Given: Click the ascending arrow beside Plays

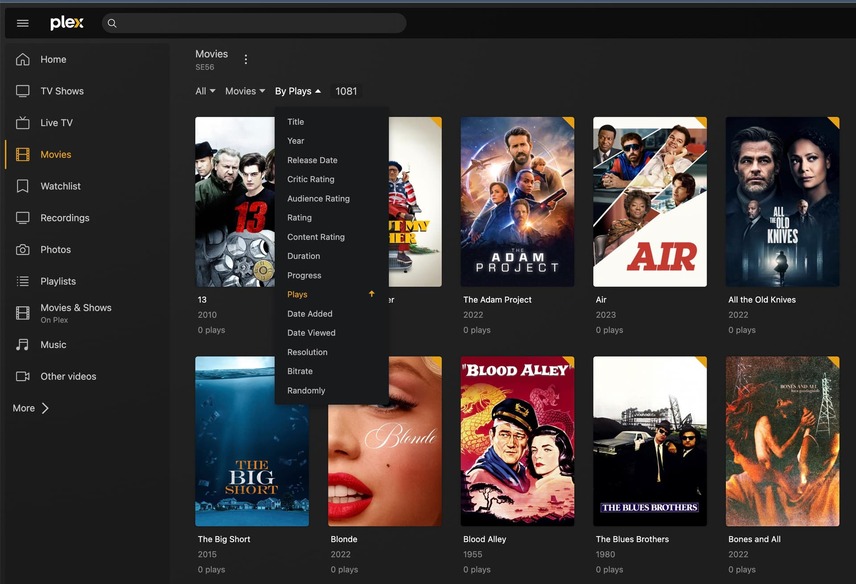Looking at the screenshot, I should [371, 294].
